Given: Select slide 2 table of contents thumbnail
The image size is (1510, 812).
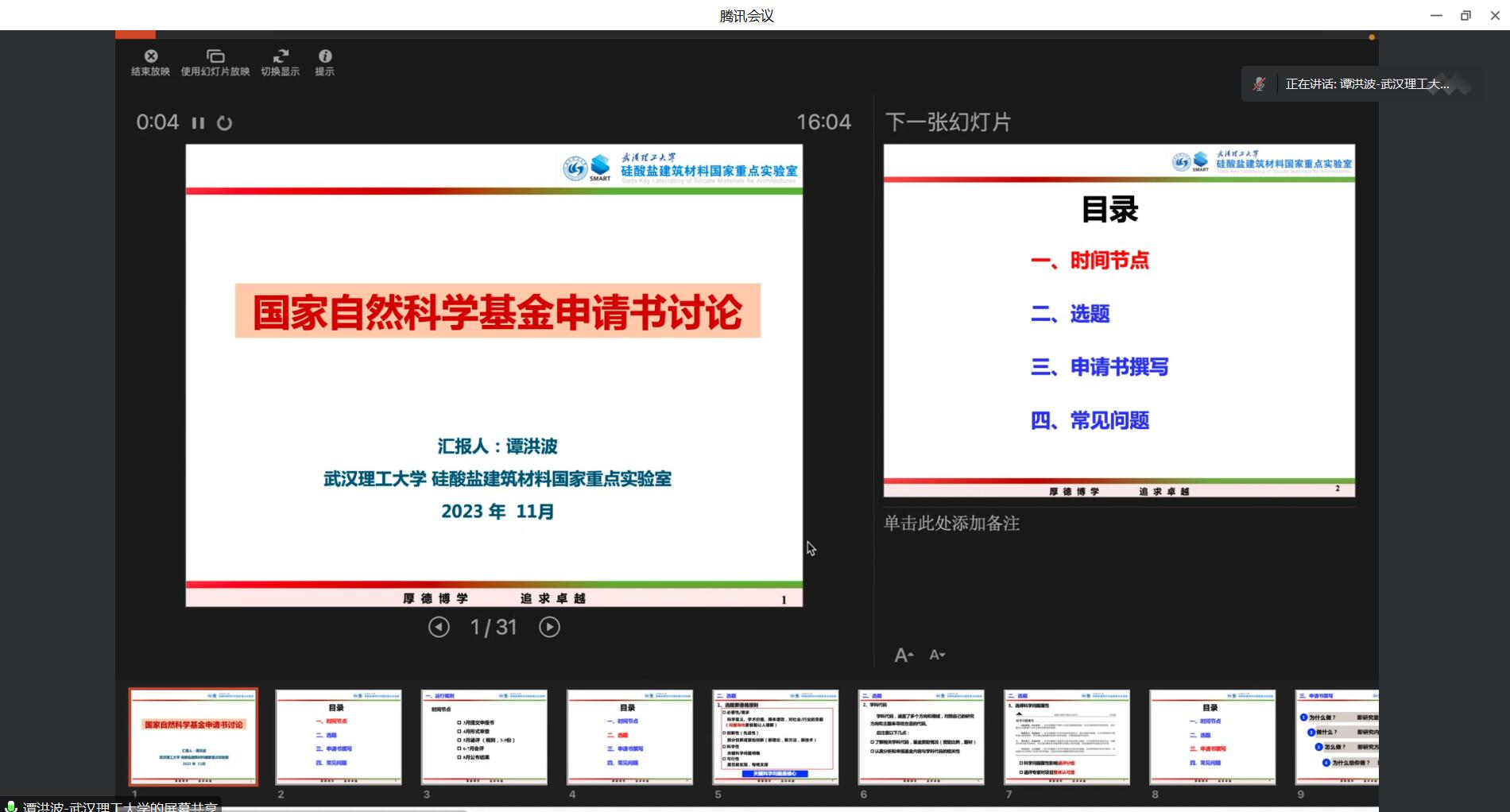Looking at the screenshot, I should tap(338, 737).
